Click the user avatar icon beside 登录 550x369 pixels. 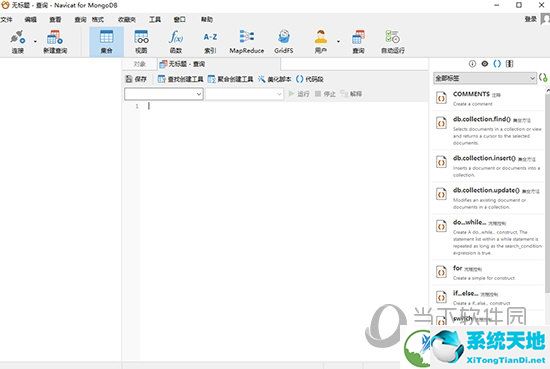[x=545, y=19]
